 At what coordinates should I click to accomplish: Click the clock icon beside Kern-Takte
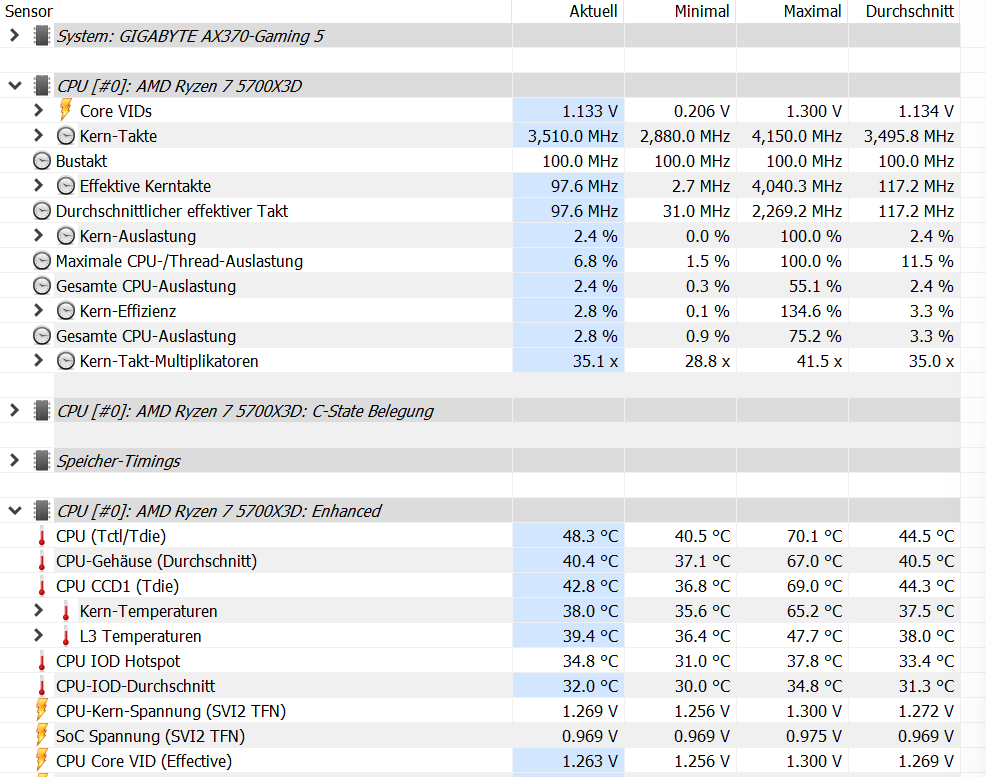[65, 136]
